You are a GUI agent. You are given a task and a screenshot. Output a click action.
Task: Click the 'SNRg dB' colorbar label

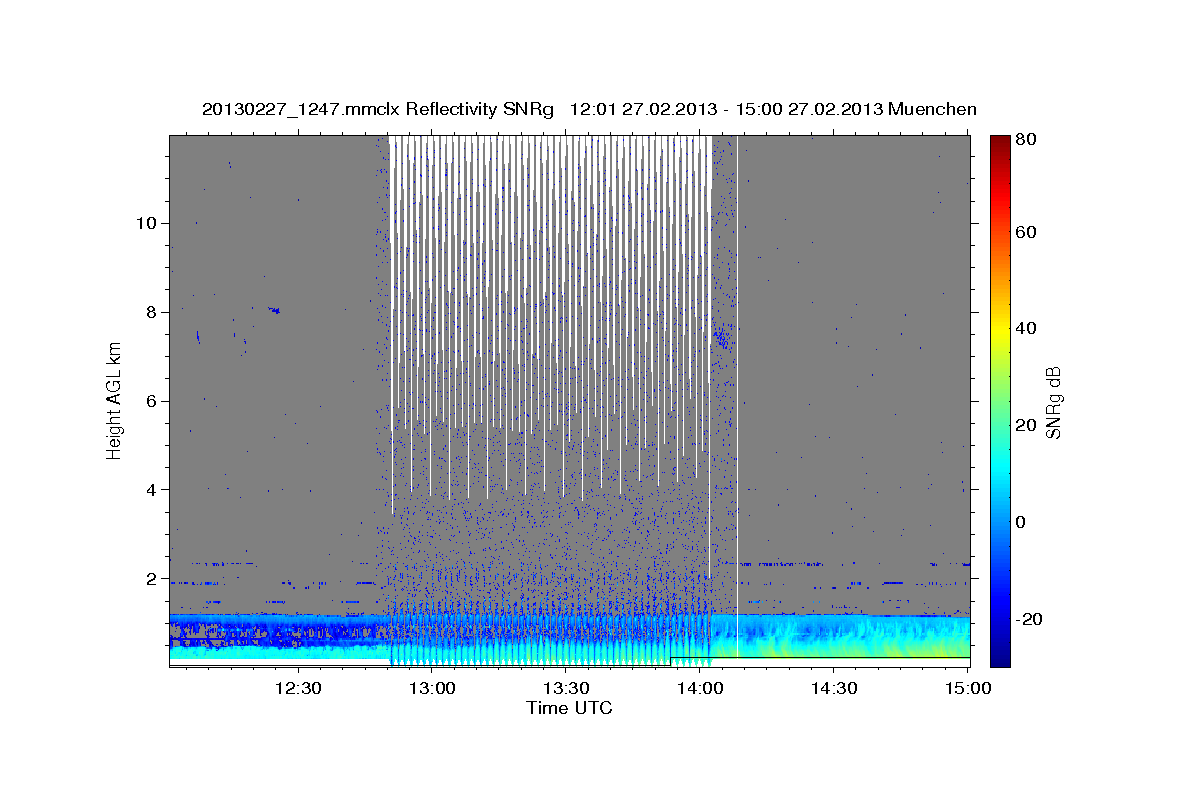(x=1053, y=402)
